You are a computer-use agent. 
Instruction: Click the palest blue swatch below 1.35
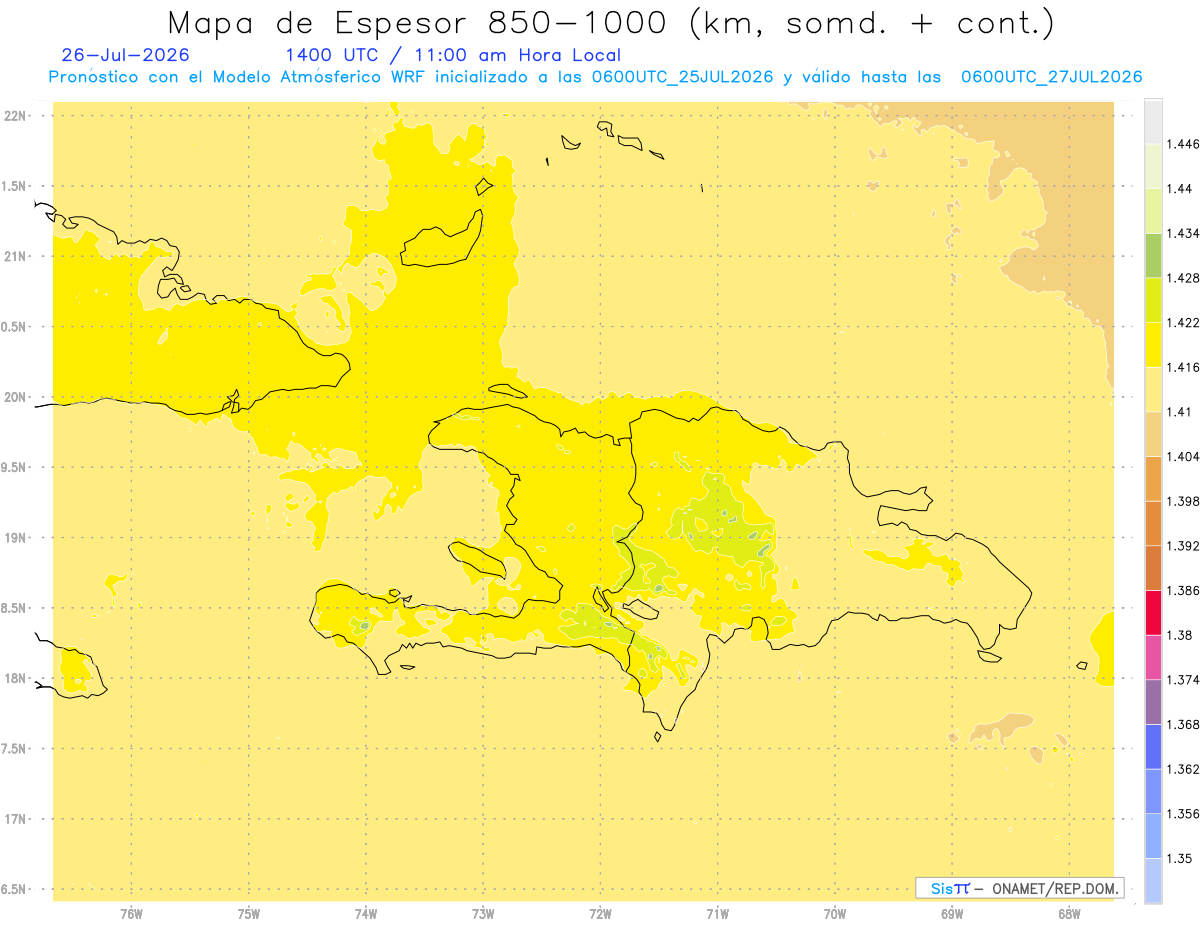coord(1154,881)
